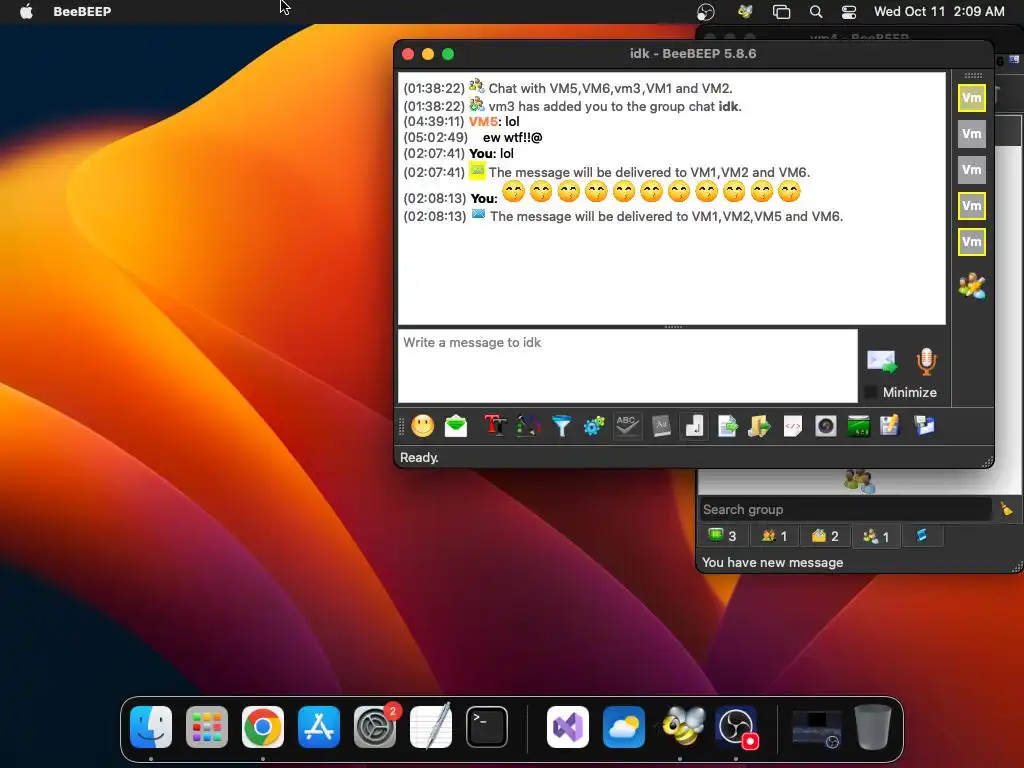Open the open envelope tab showing 2

[825, 536]
